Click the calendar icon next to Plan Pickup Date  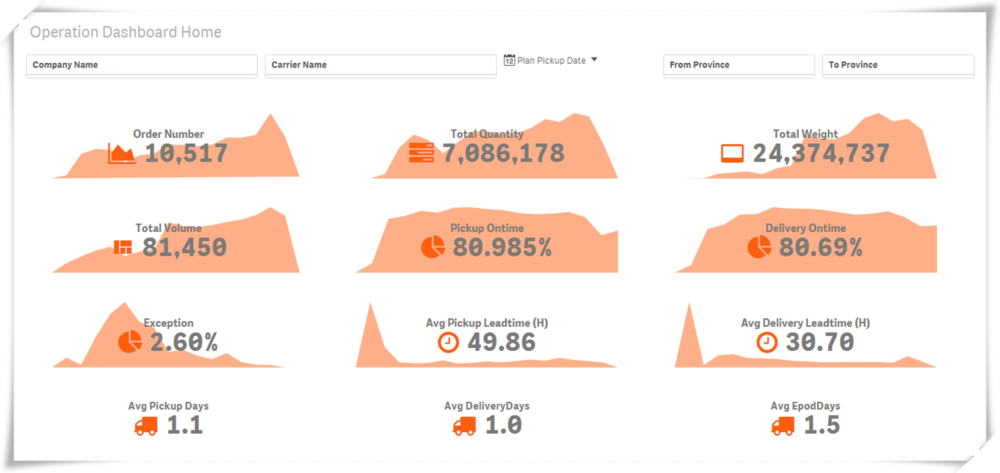point(509,60)
